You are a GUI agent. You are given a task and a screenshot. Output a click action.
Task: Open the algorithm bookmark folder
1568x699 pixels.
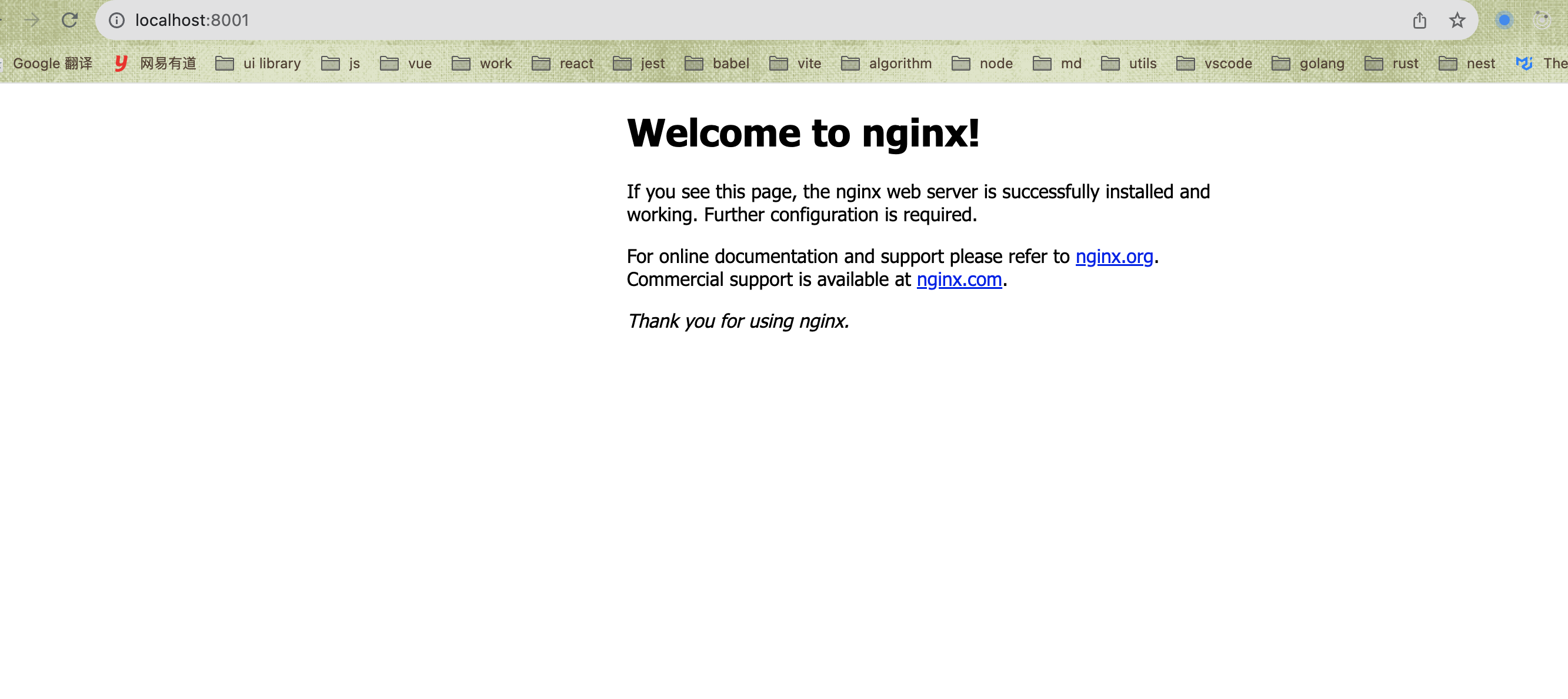click(x=886, y=64)
